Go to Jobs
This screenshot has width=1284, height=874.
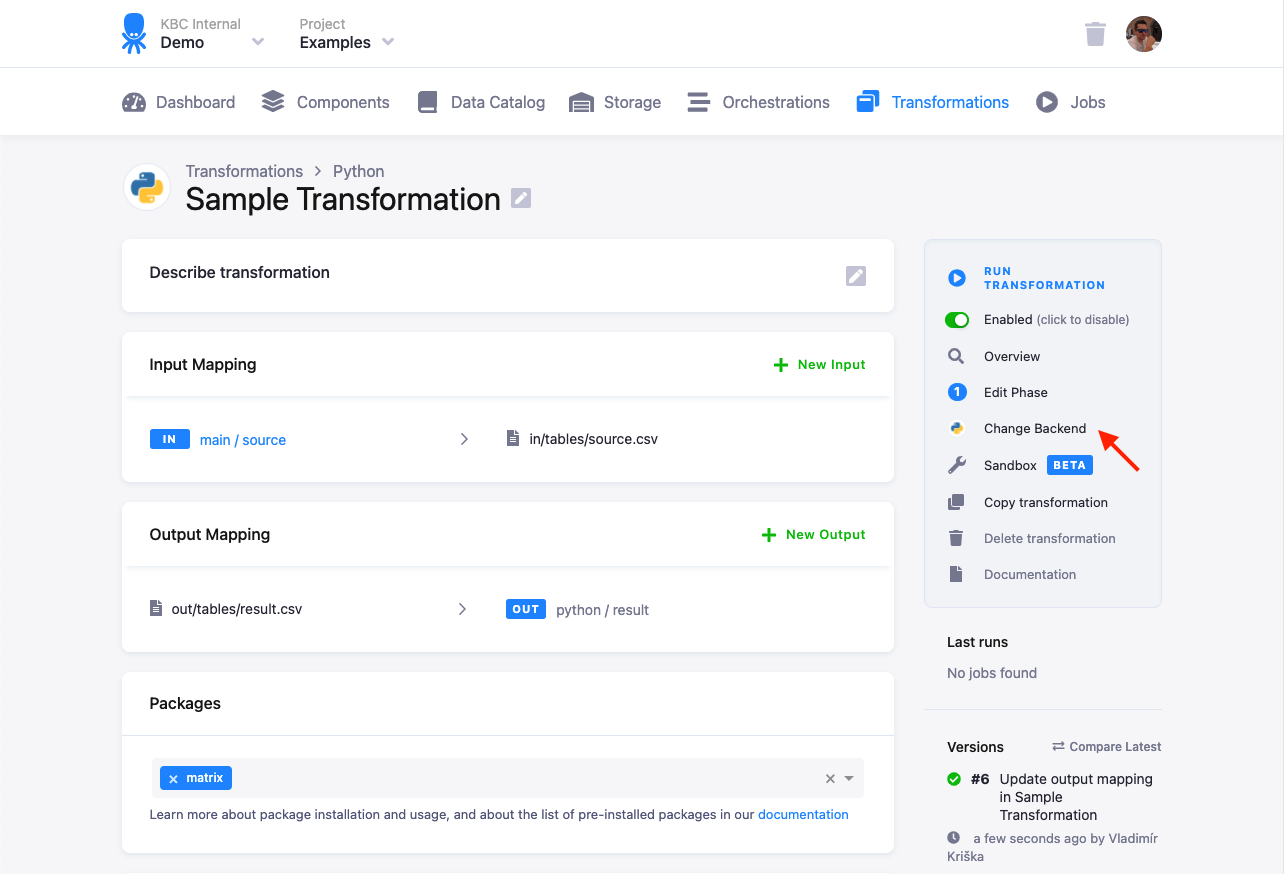(1070, 102)
